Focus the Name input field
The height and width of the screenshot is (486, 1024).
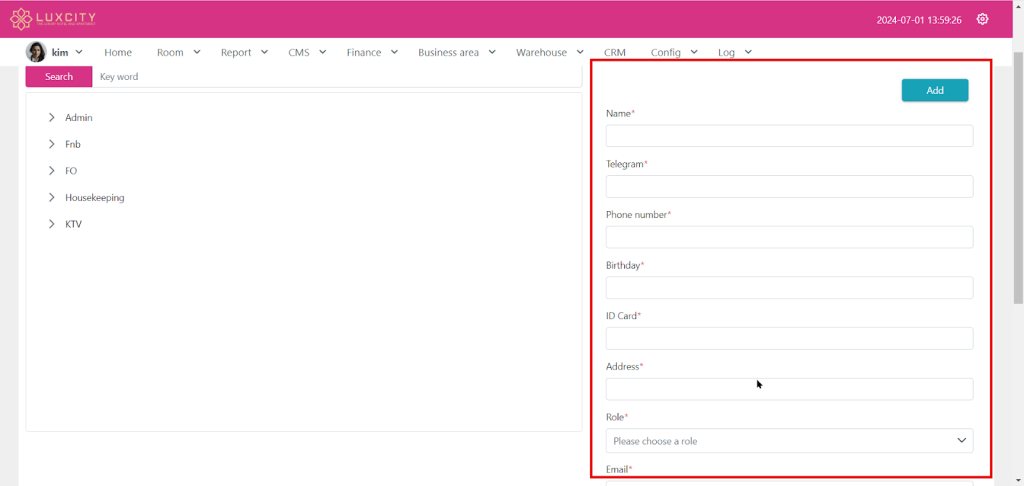[x=789, y=136]
